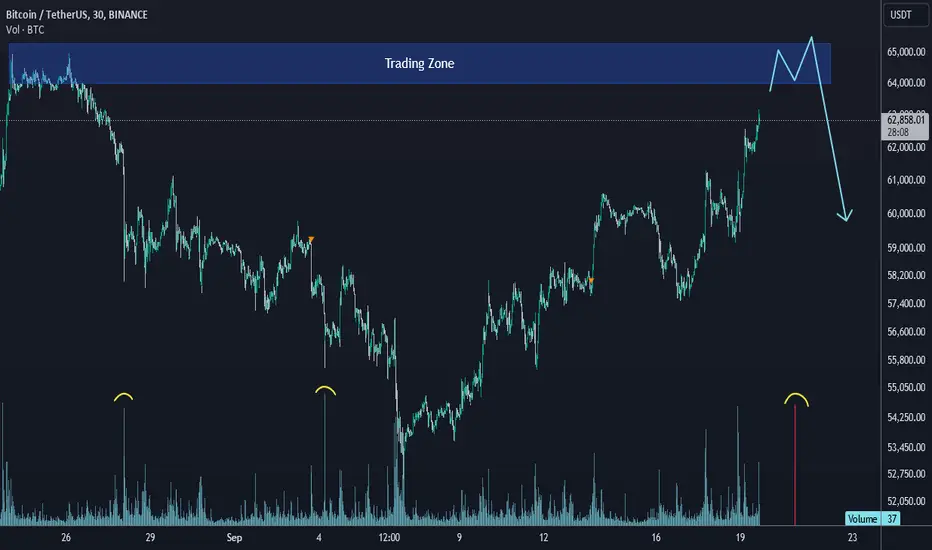The height and width of the screenshot is (550, 932).
Task: Select the blue Trading Zone rectangle
Action: [420, 64]
